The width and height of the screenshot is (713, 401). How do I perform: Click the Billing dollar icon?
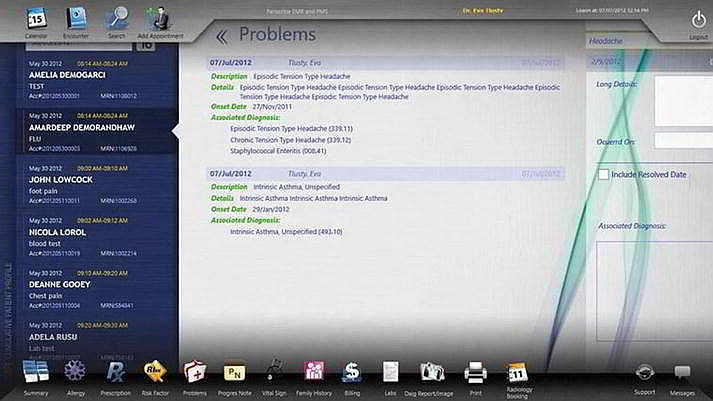(352, 372)
